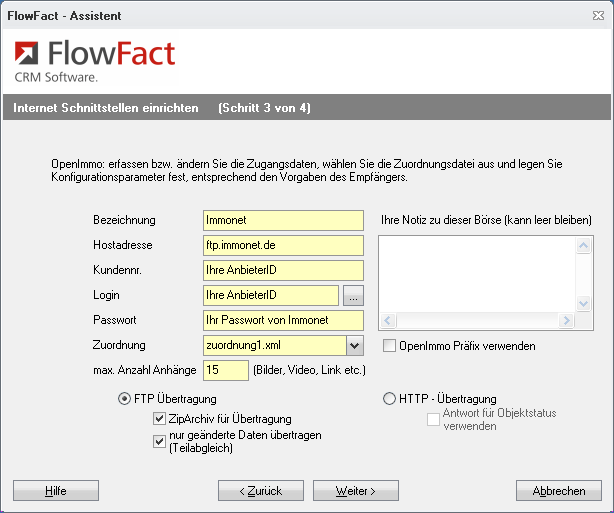Click the Hostadresse label
The width and height of the screenshot is (614, 513).
(123, 245)
